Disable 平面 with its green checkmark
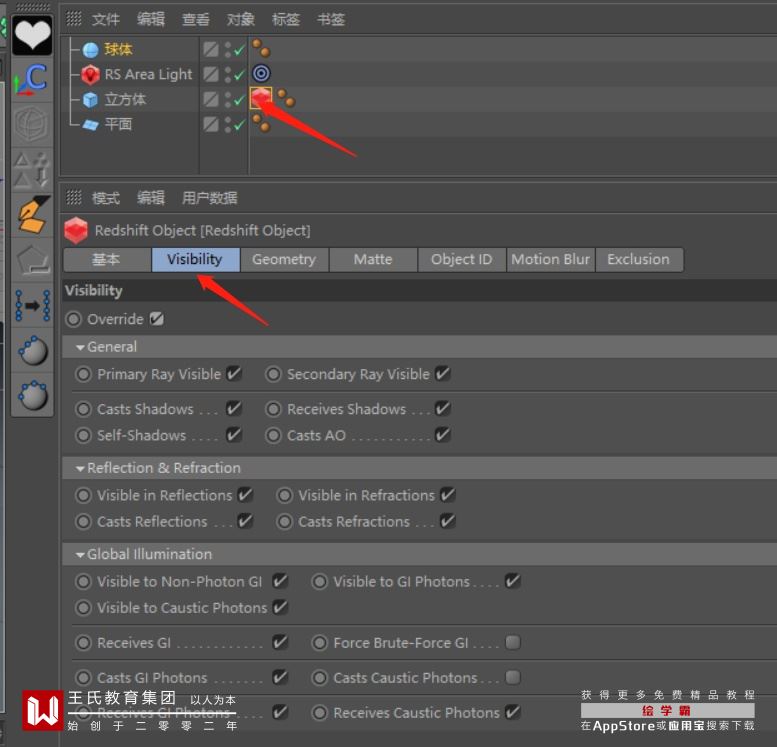Image resolution: width=777 pixels, height=747 pixels. coord(239,124)
